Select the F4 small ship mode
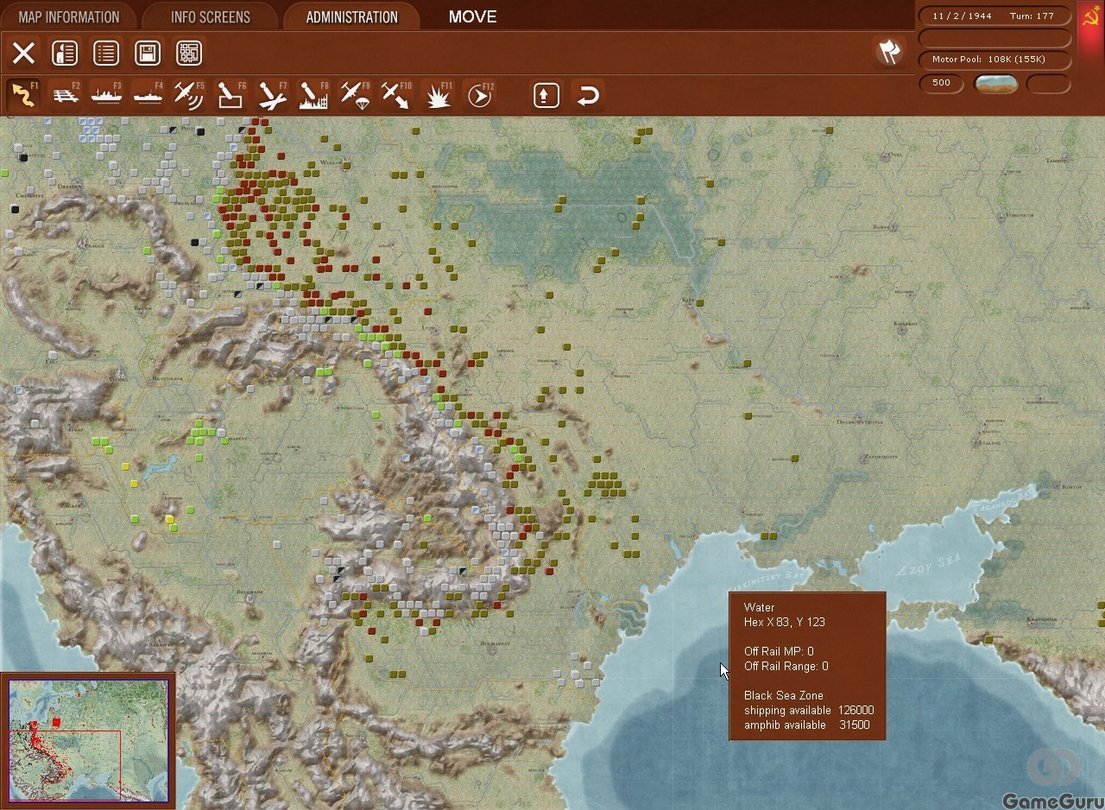Viewport: 1105px width, 810px height. point(148,95)
